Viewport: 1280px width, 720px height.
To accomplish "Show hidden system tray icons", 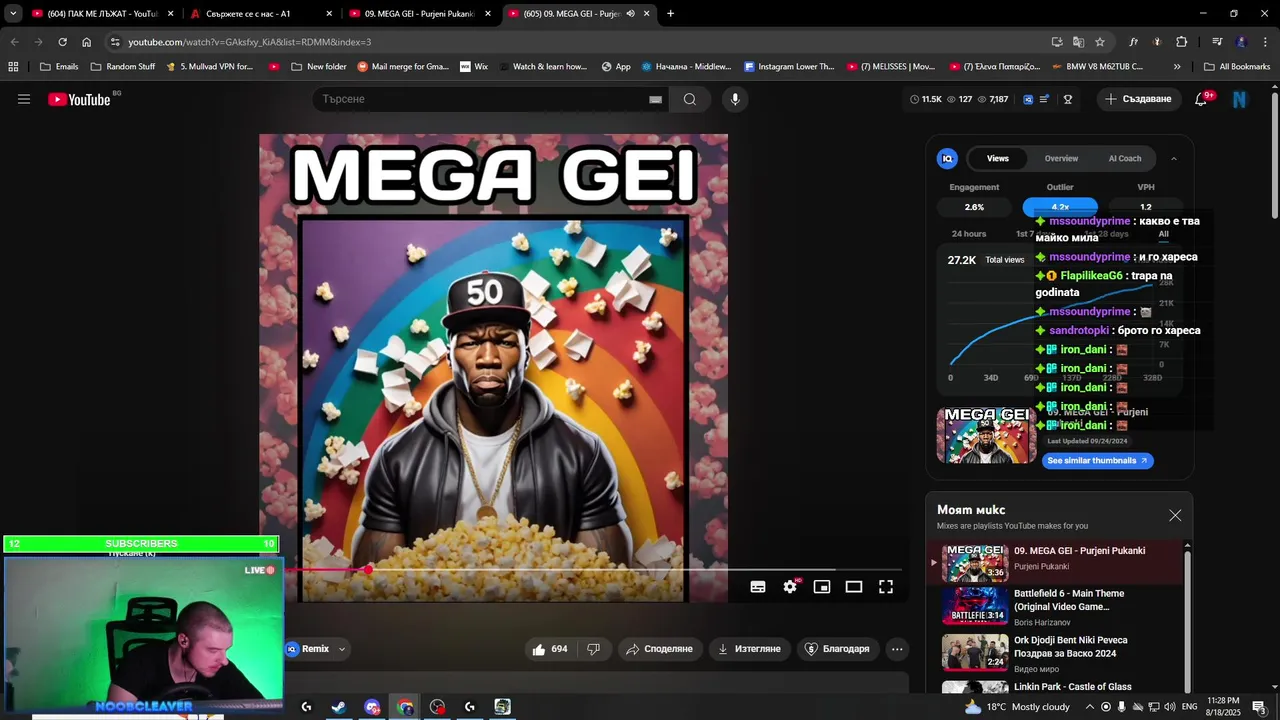I will pyautogui.click(x=1090, y=707).
